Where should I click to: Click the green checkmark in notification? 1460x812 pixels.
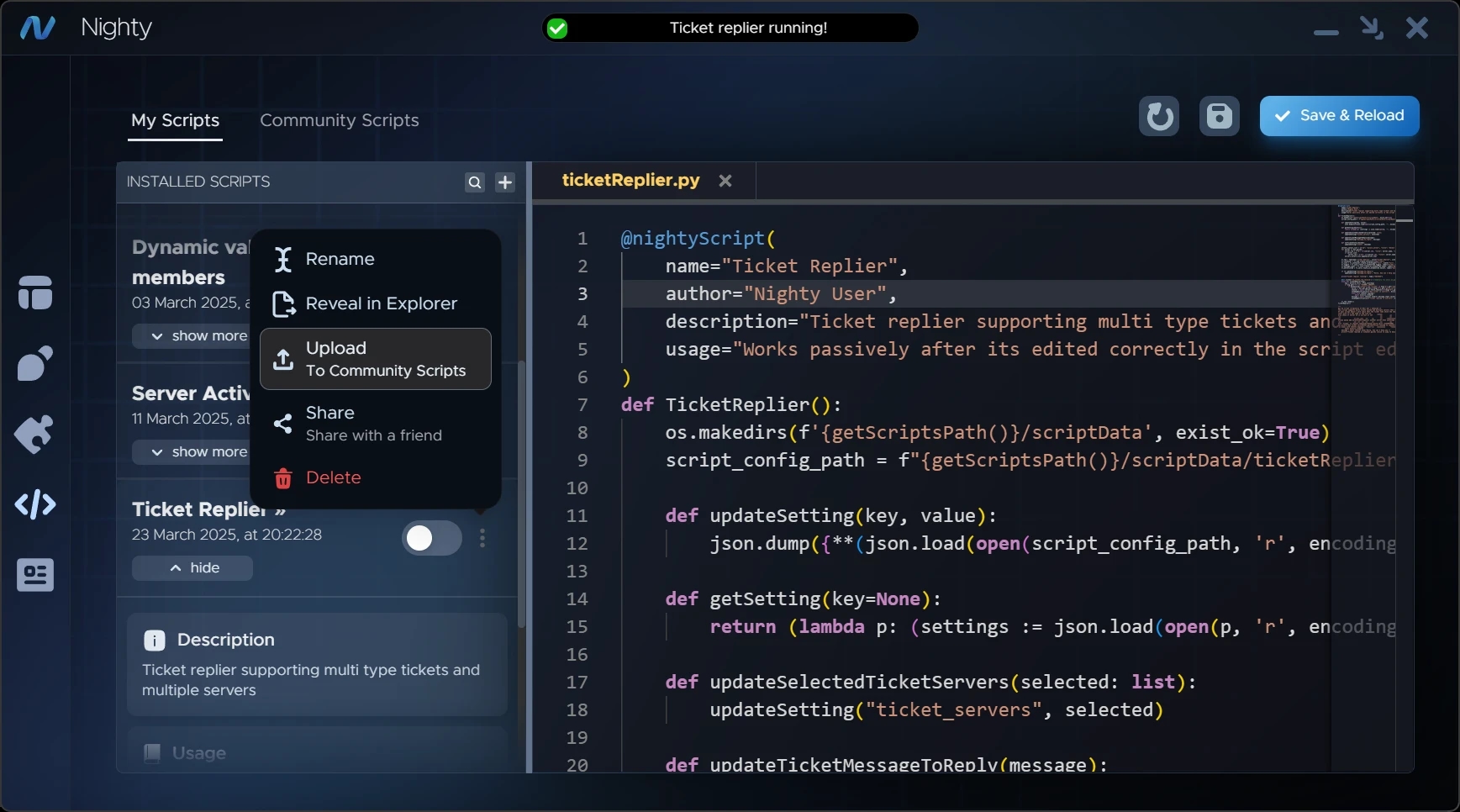click(x=557, y=29)
